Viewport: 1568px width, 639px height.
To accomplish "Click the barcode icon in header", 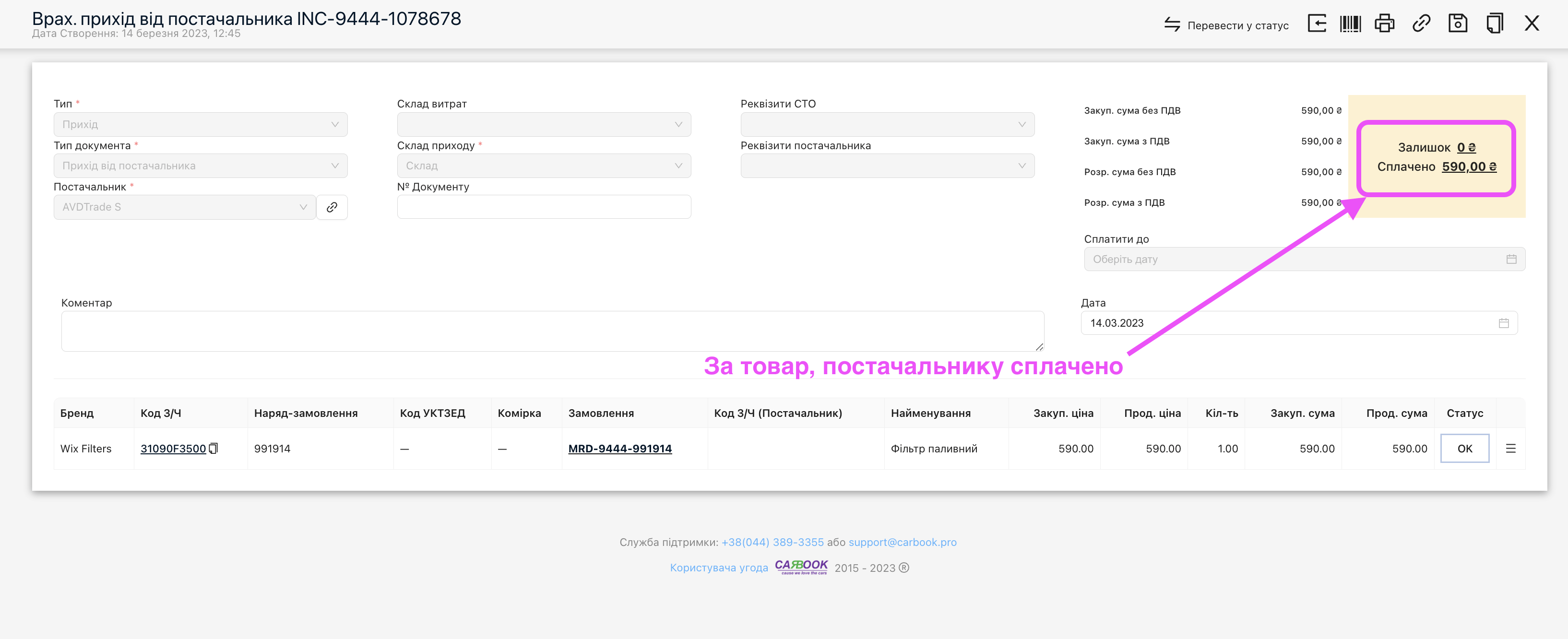I will click(1350, 24).
